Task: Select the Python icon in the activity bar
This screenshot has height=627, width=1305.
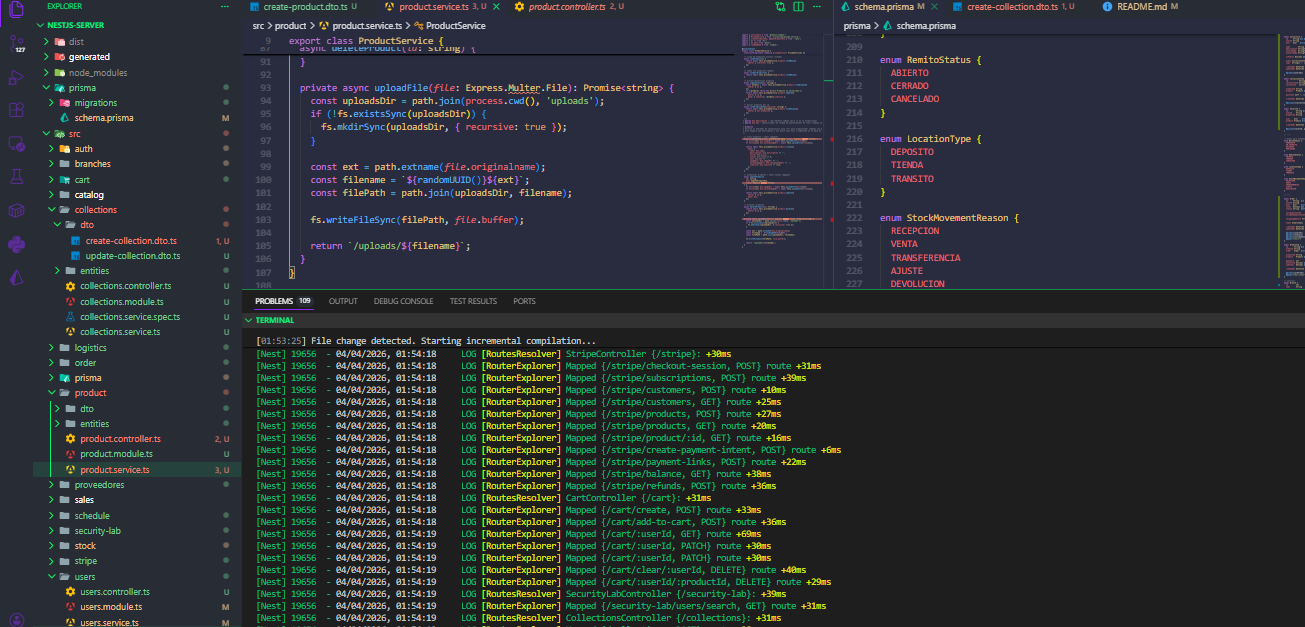Action: point(14,243)
